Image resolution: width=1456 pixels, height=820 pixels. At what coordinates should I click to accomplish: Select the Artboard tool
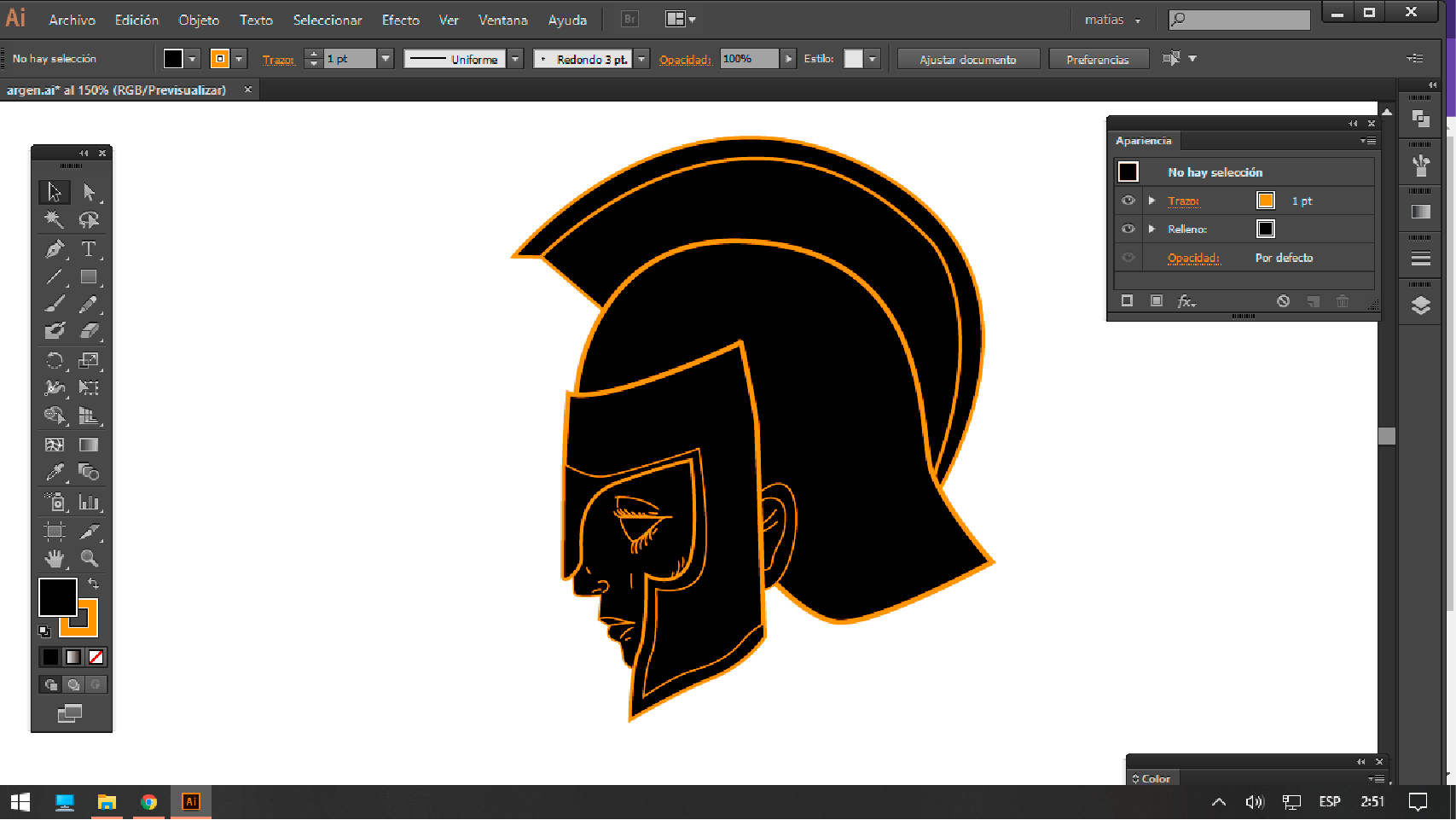point(55,531)
